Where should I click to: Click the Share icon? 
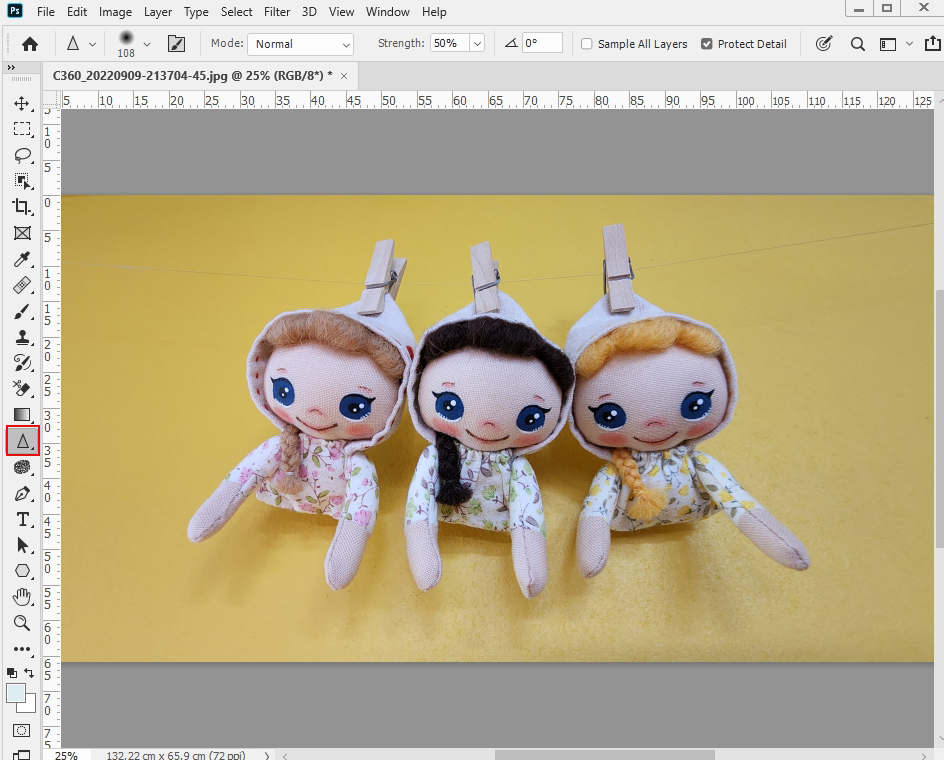[x=932, y=43]
